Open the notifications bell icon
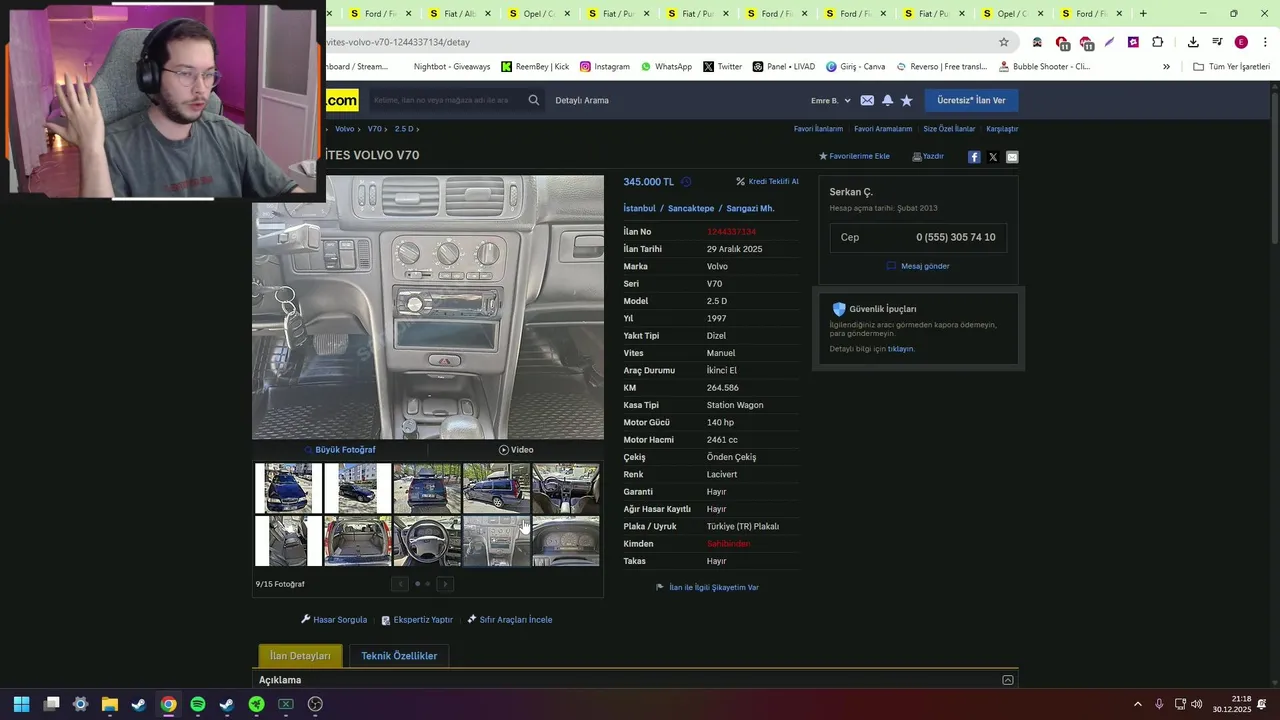The width and height of the screenshot is (1280, 720). [887, 100]
